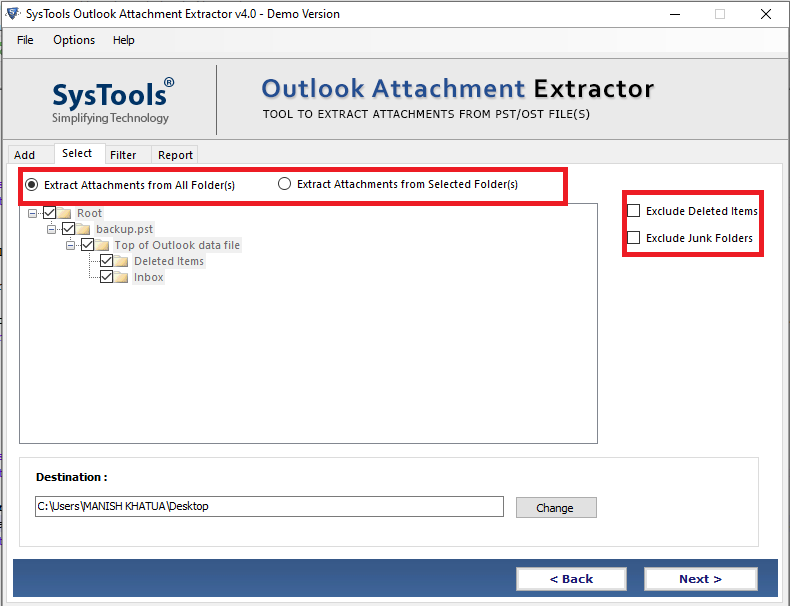Select the Root label in tree
The height and width of the screenshot is (606, 790).
90,213
